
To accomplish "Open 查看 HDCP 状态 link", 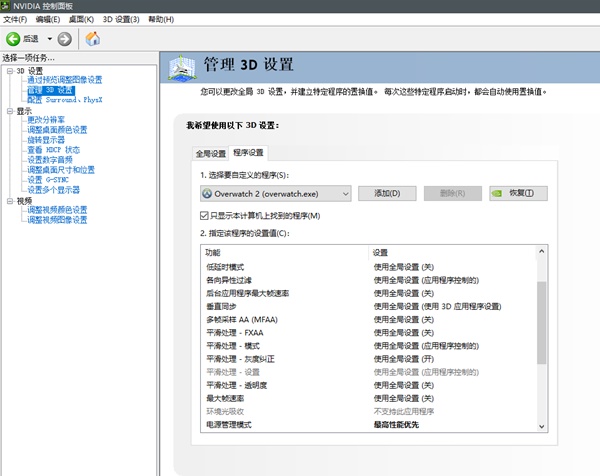I will tap(54, 150).
